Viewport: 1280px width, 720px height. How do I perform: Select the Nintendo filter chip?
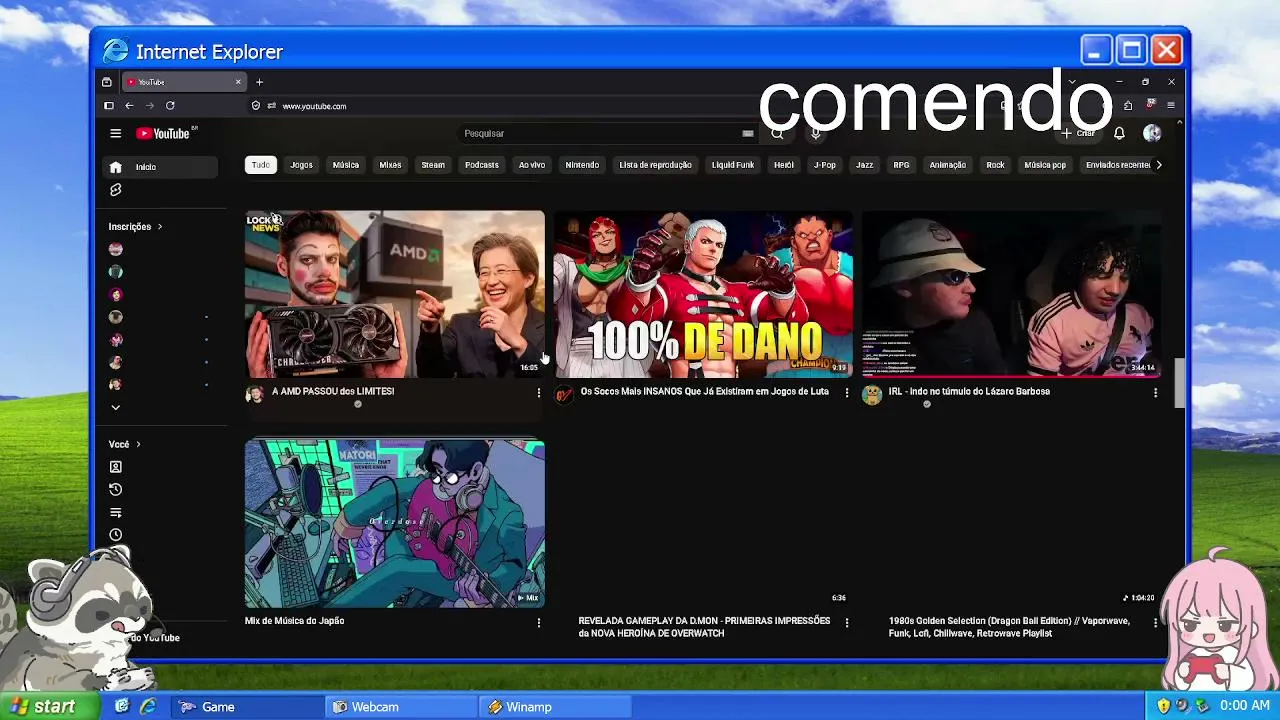[582, 165]
